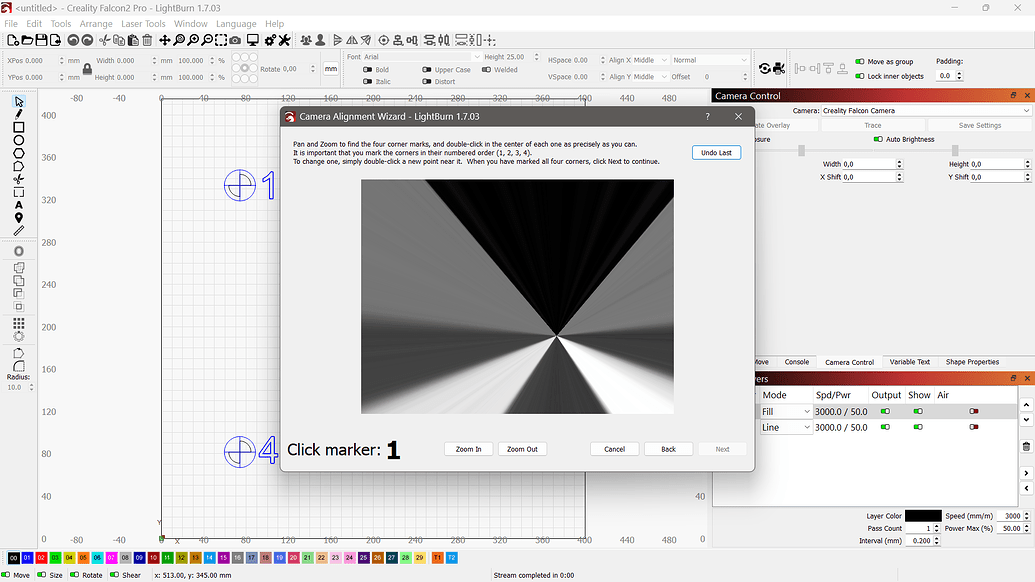Select the Polygon hexagon tool
This screenshot has height=582, width=1035.
point(18,153)
